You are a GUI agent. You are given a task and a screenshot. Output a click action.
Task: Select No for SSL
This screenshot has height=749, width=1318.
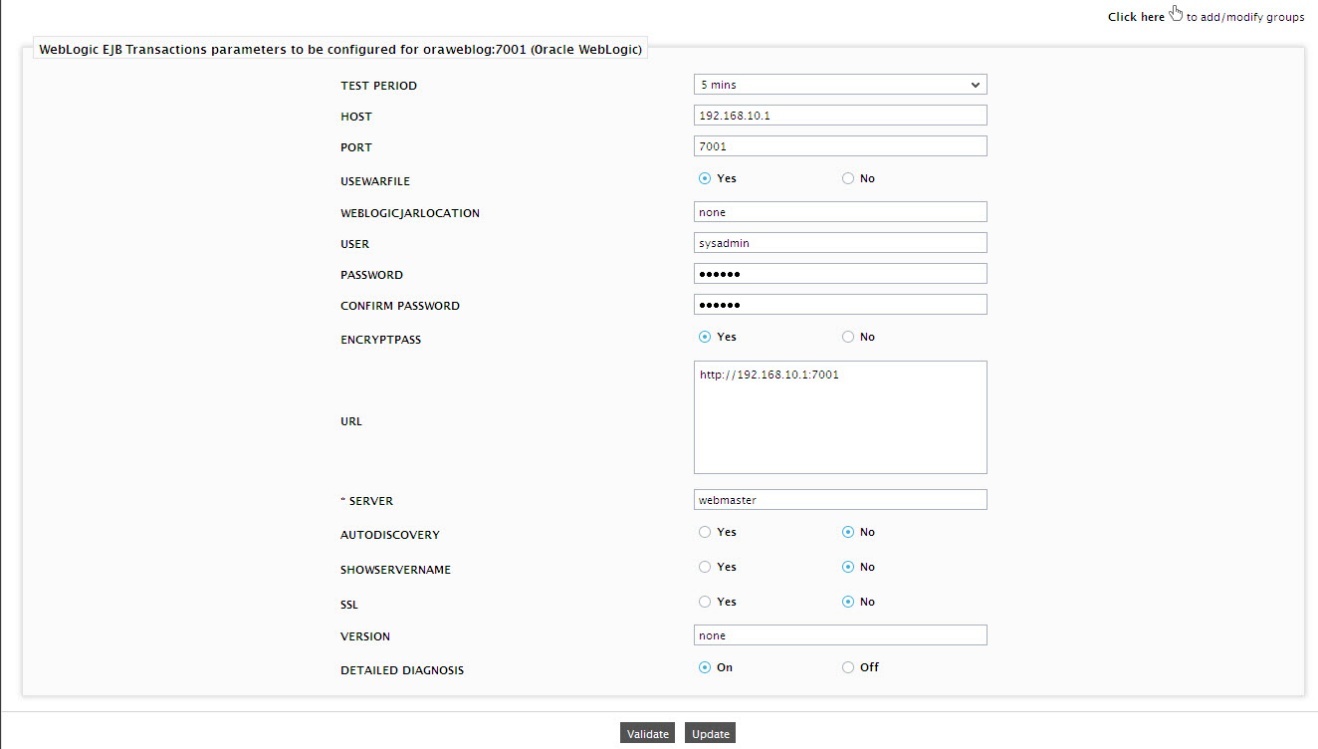tap(848, 601)
